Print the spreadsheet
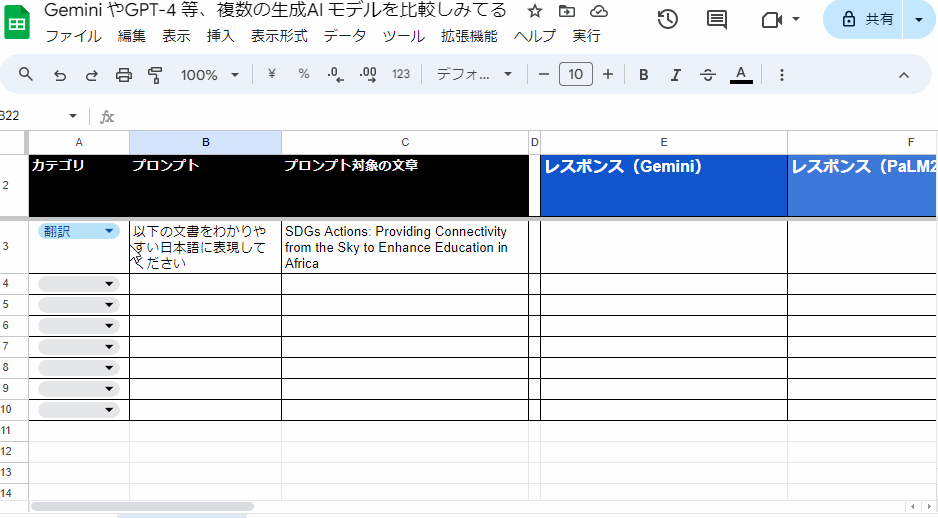938x518 pixels. tap(124, 75)
